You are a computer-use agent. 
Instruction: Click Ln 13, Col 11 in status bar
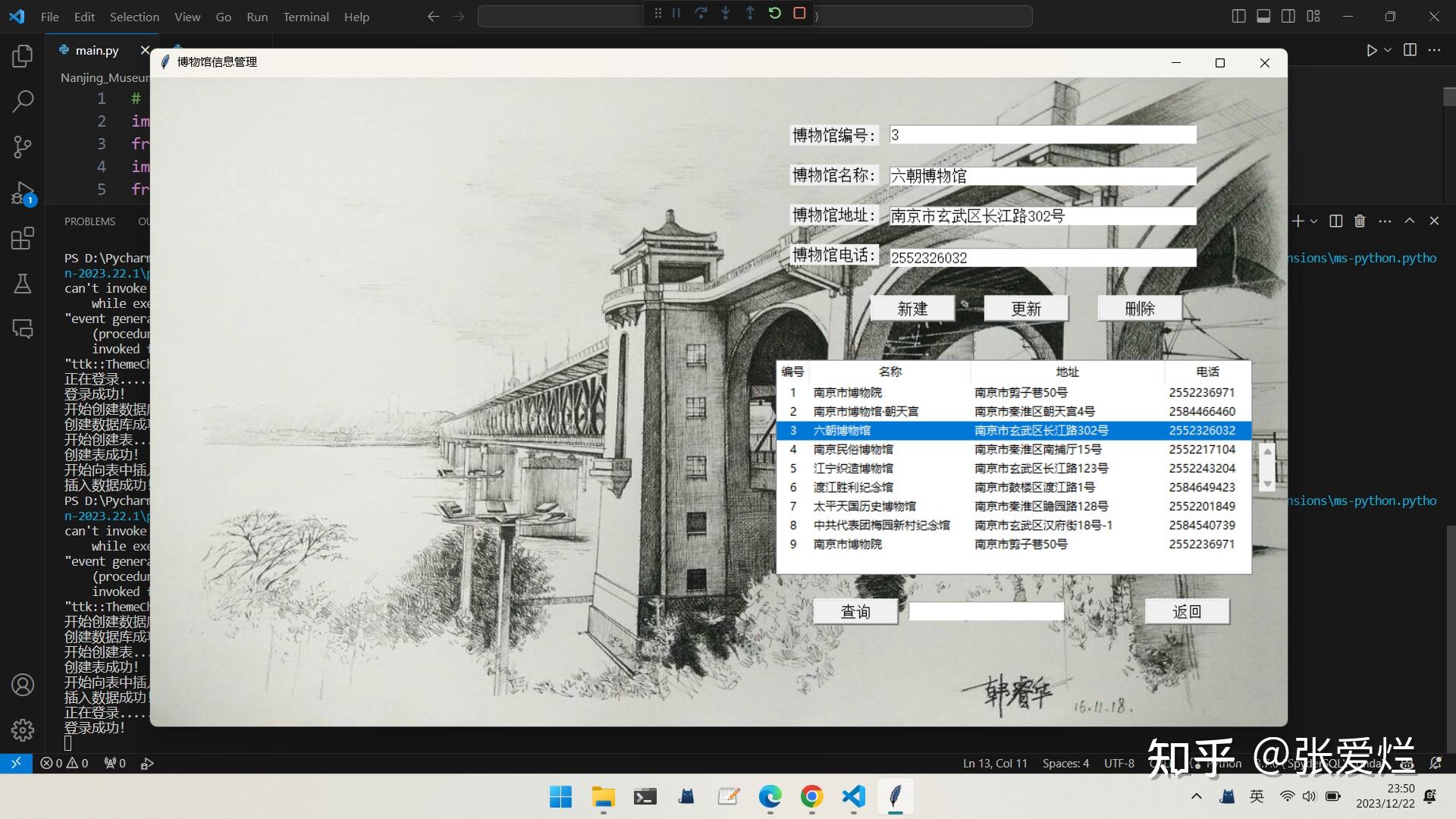(x=995, y=763)
